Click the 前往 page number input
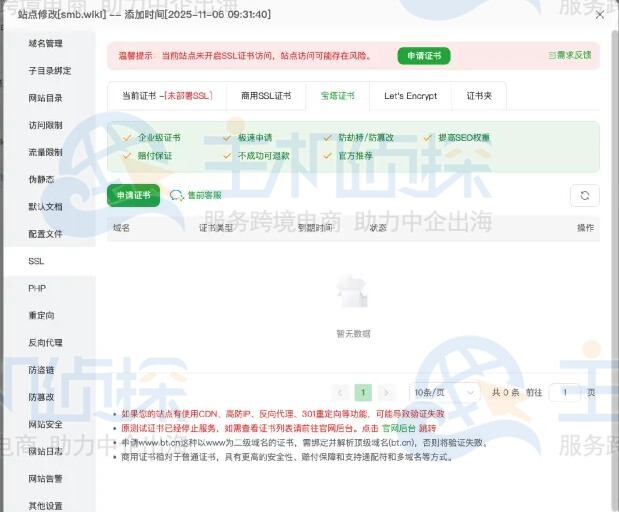This screenshot has height=512, width=619. pos(565,393)
